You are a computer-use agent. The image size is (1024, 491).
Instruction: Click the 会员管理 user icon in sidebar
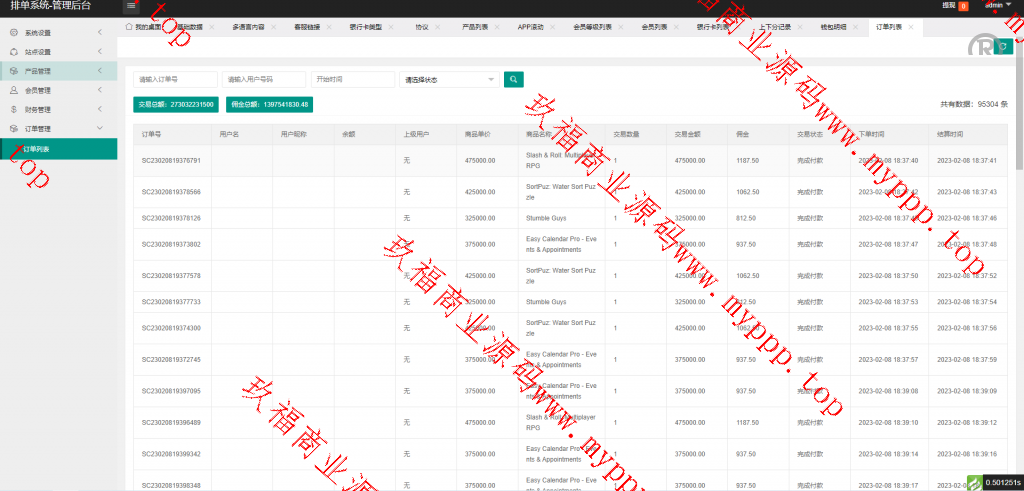click(13, 90)
